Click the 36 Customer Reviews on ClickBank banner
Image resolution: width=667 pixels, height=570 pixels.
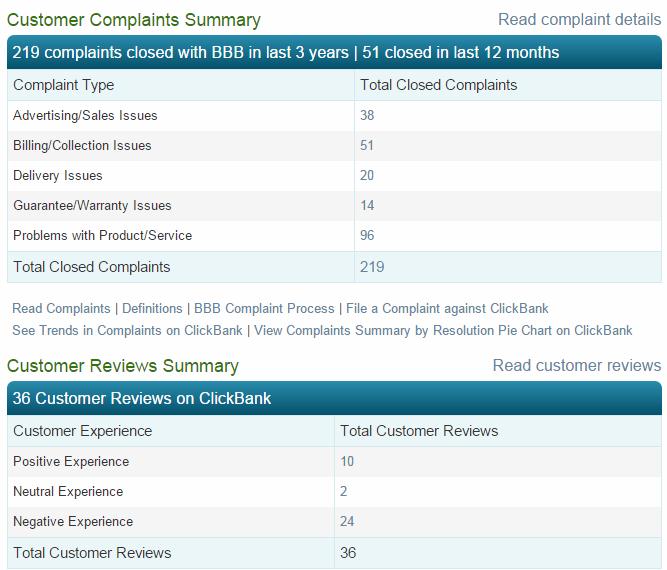(x=334, y=398)
